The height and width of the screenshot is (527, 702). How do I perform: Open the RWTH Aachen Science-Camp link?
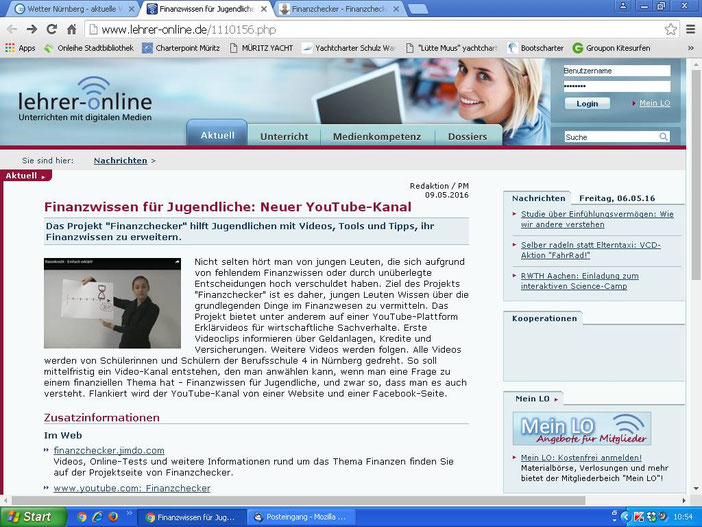coord(579,281)
